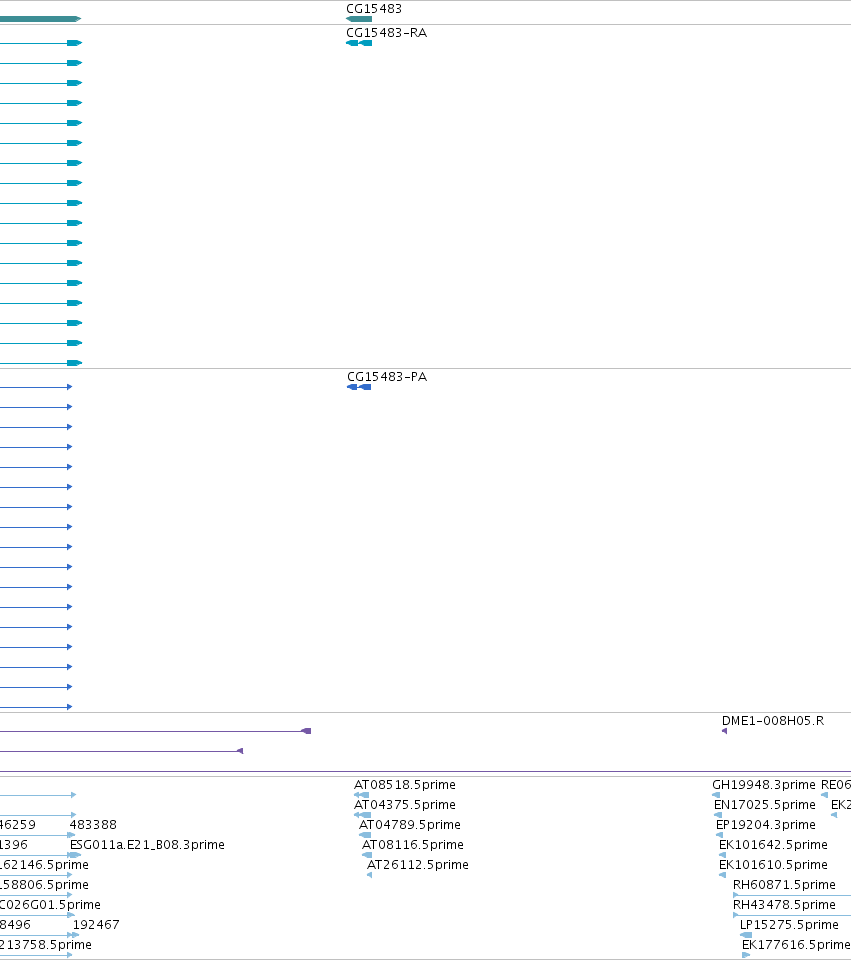Open EST EK101610.5prime

773,864
